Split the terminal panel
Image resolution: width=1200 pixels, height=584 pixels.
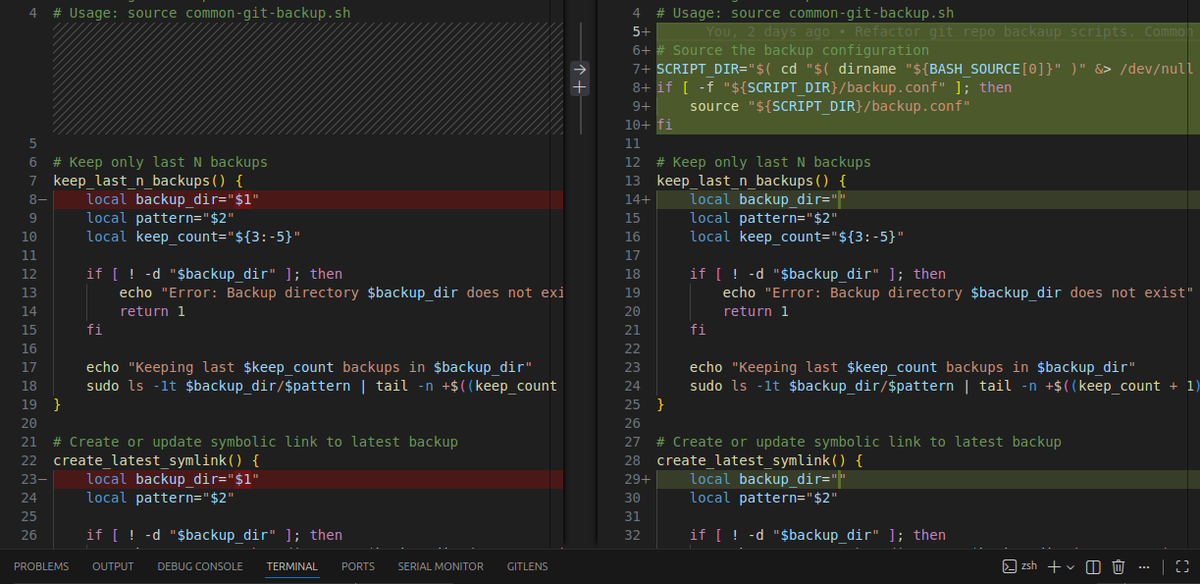pos(1093,567)
